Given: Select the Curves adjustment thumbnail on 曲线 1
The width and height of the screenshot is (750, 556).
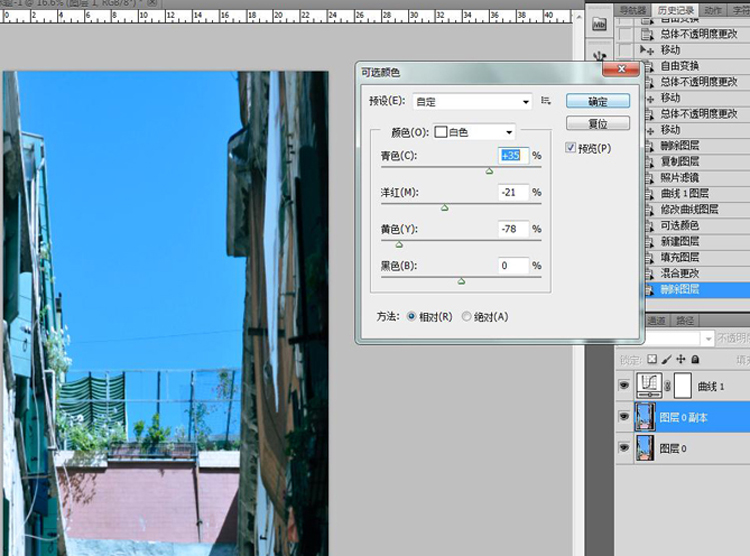Looking at the screenshot, I should tap(649, 386).
